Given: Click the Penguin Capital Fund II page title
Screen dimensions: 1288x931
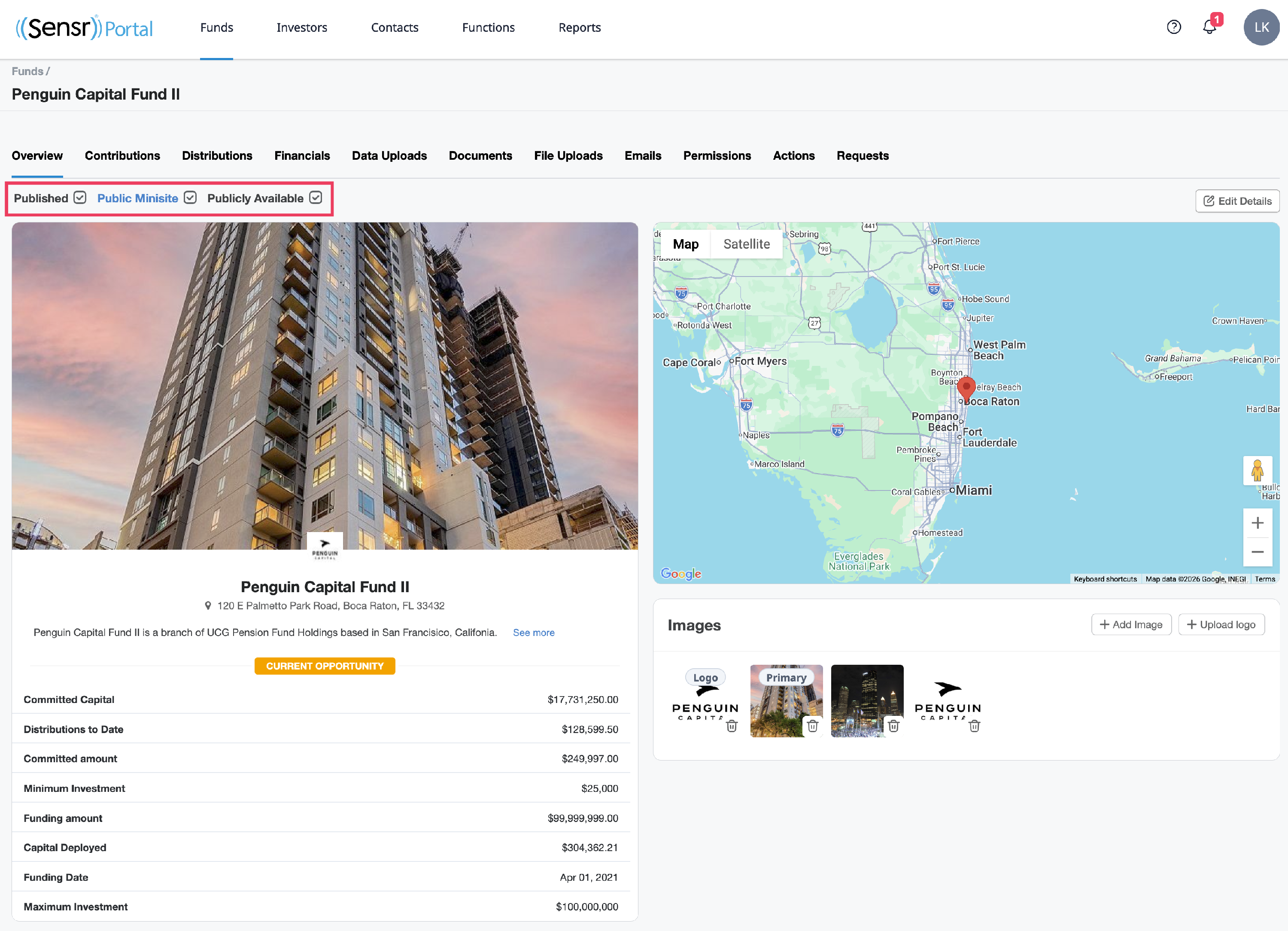Looking at the screenshot, I should point(95,94).
